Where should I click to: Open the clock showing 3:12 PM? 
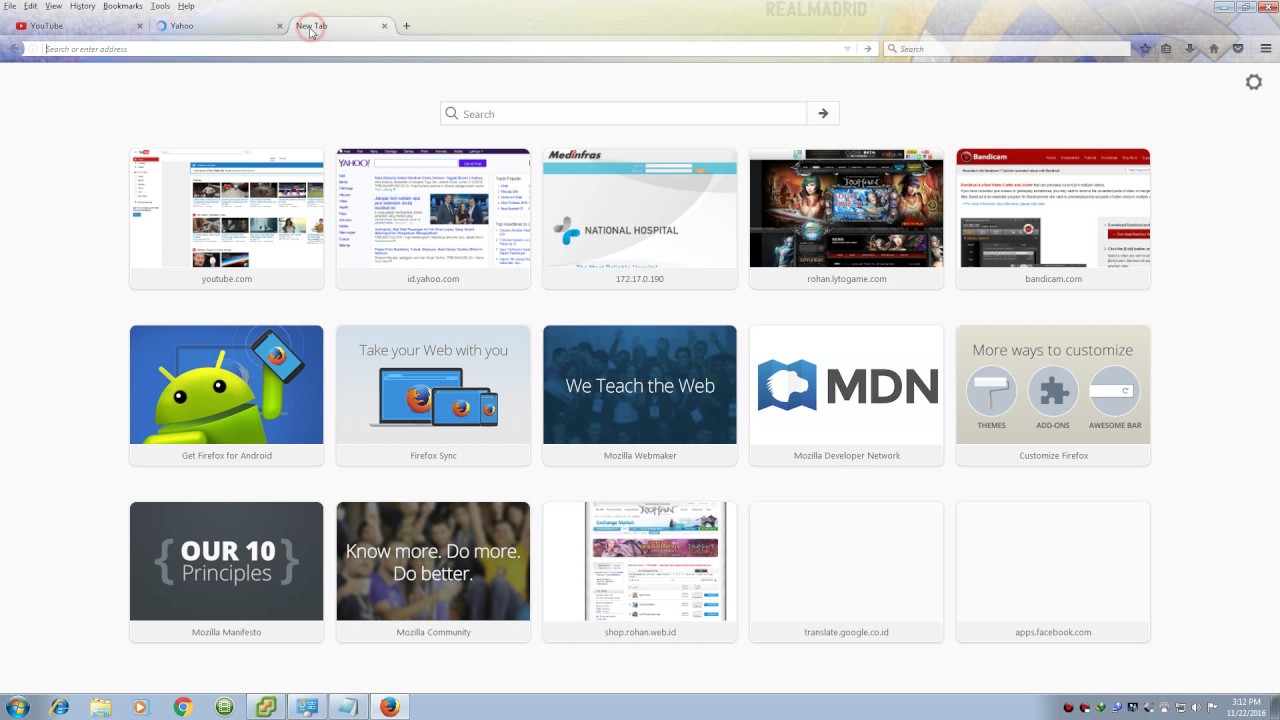pyautogui.click(x=1246, y=707)
